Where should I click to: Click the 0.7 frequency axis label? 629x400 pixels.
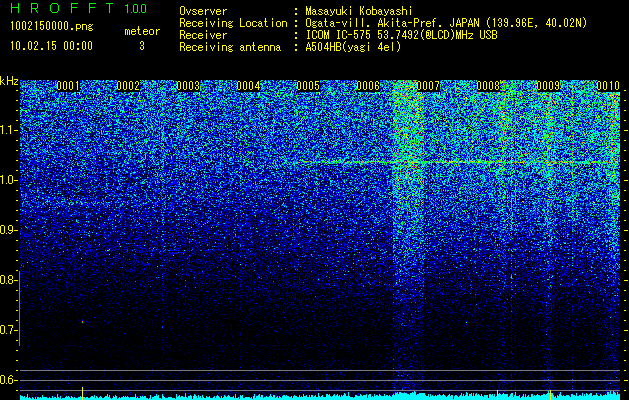click(7, 330)
